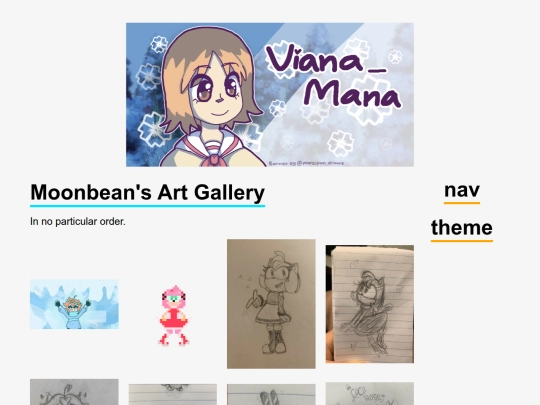
Task: Select the "In no particular order." text
Action: tap(78, 221)
